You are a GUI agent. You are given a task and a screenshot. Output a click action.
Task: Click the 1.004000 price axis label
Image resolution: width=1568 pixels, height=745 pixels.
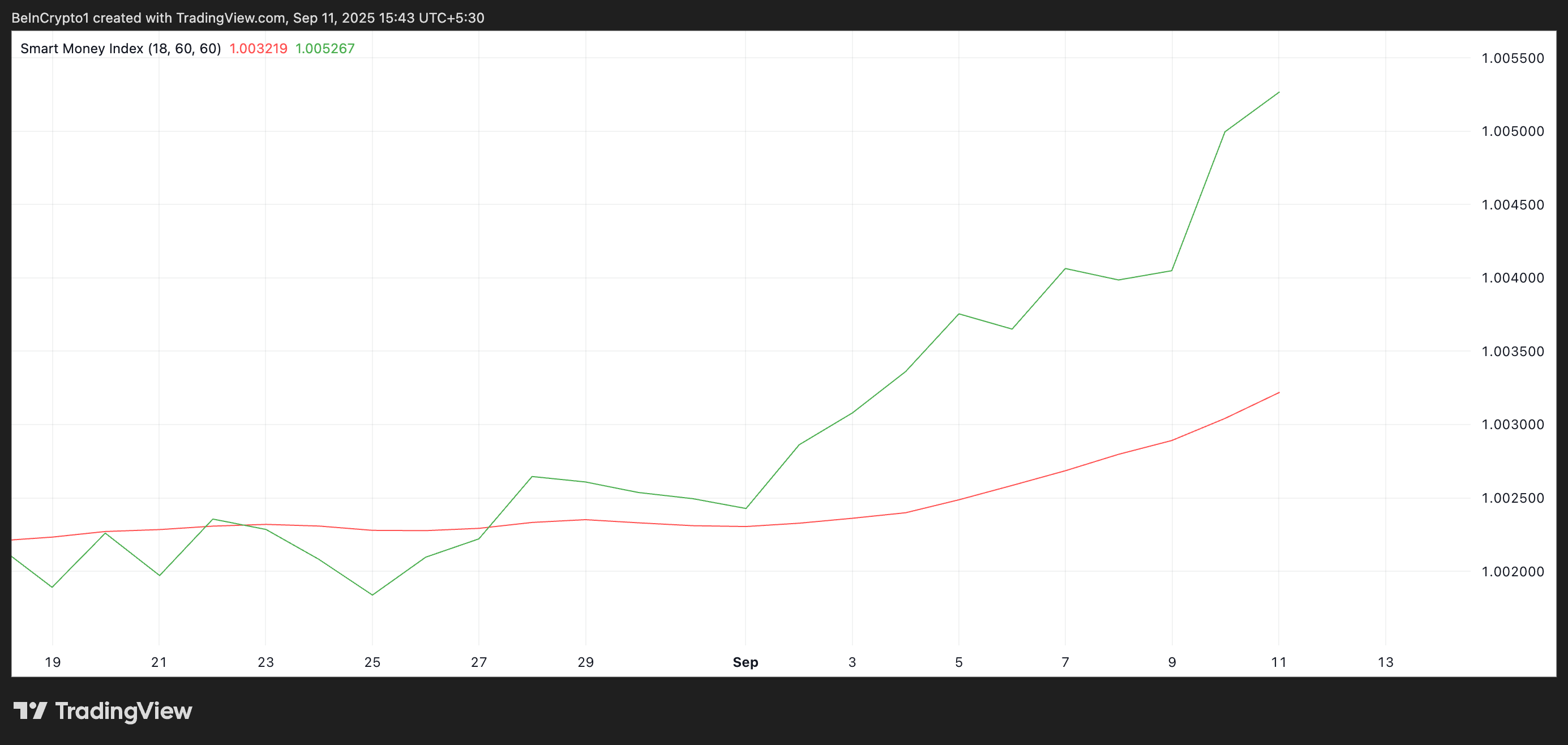point(1512,278)
